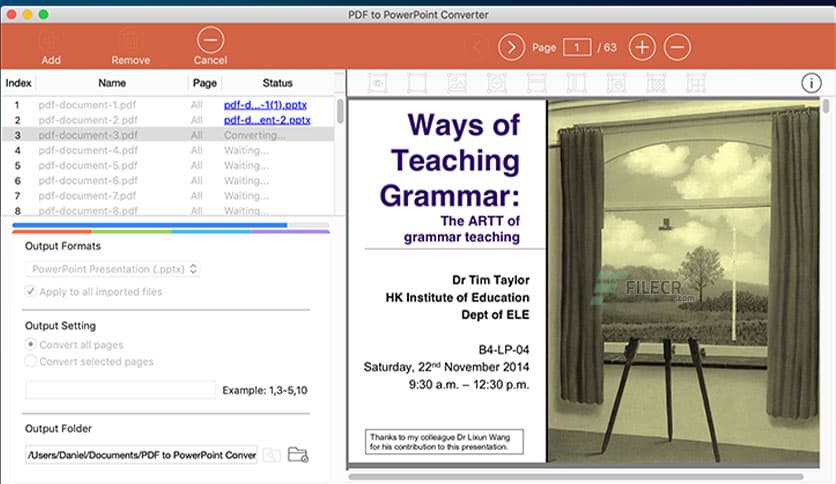Select the region tool with inner box
The width and height of the screenshot is (836, 484).
616,83
